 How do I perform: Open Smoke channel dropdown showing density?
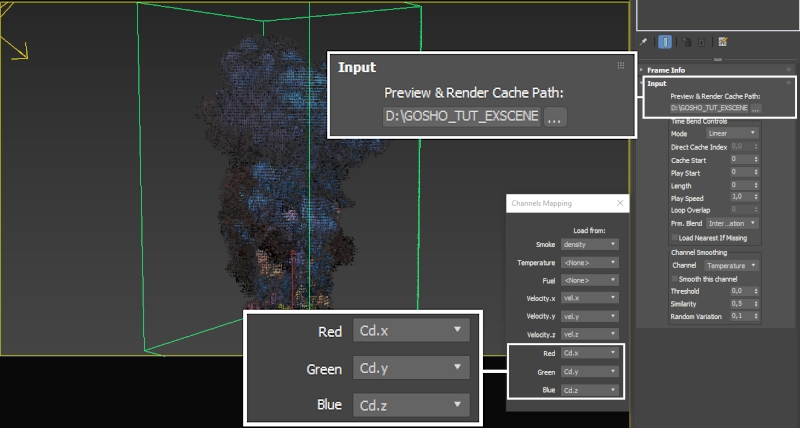point(590,244)
